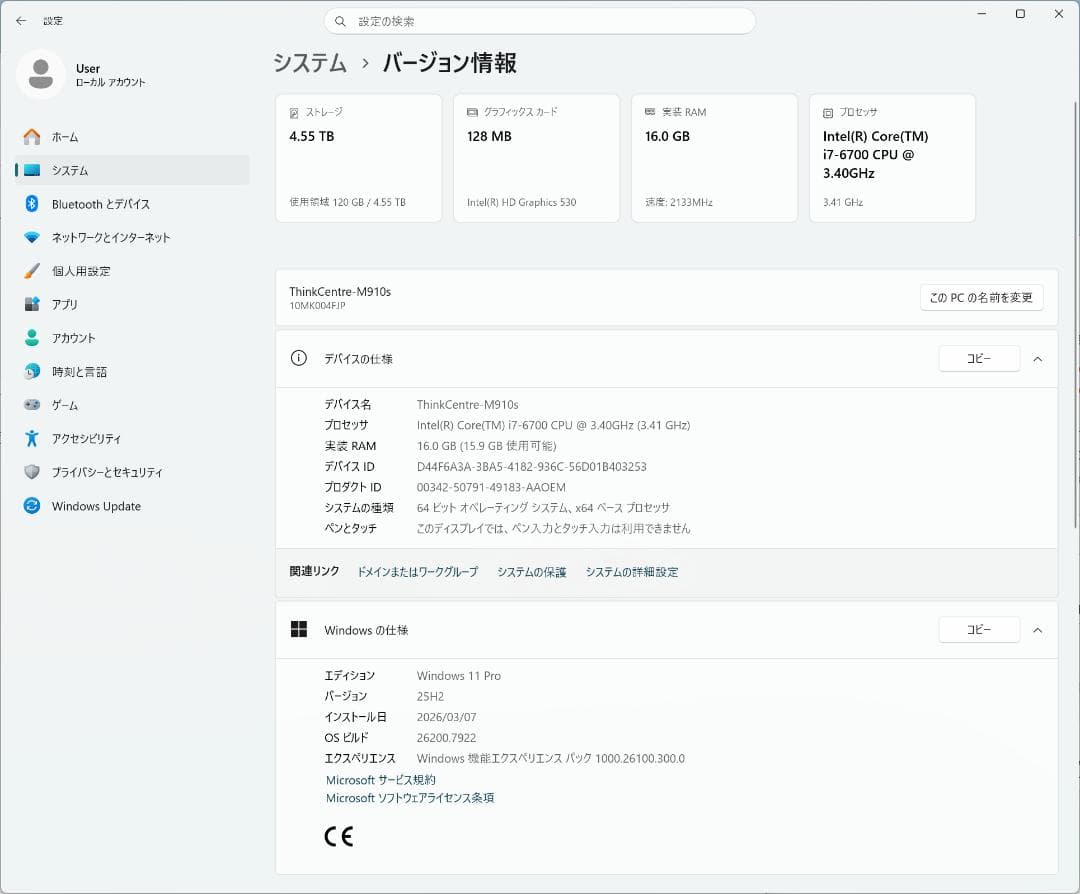Open the グラフィックス カード 128 MB card
1080x894 pixels.
[536, 158]
